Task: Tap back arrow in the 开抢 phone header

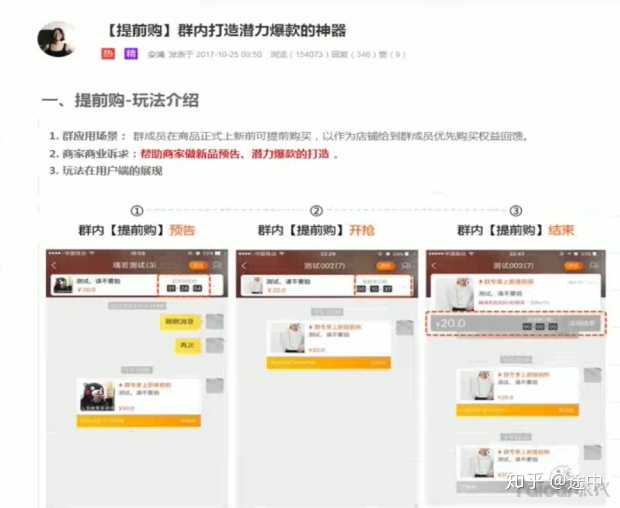Action: (x=244, y=266)
